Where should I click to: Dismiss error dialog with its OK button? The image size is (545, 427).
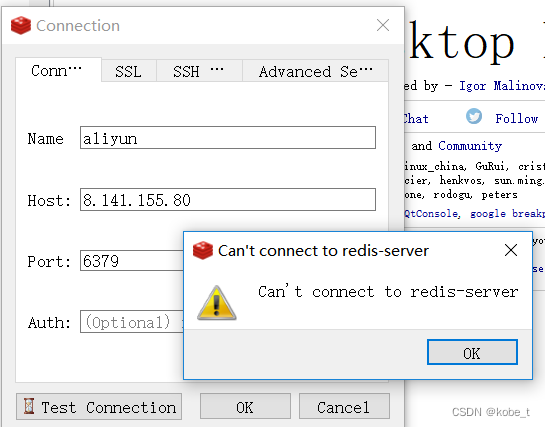472,352
